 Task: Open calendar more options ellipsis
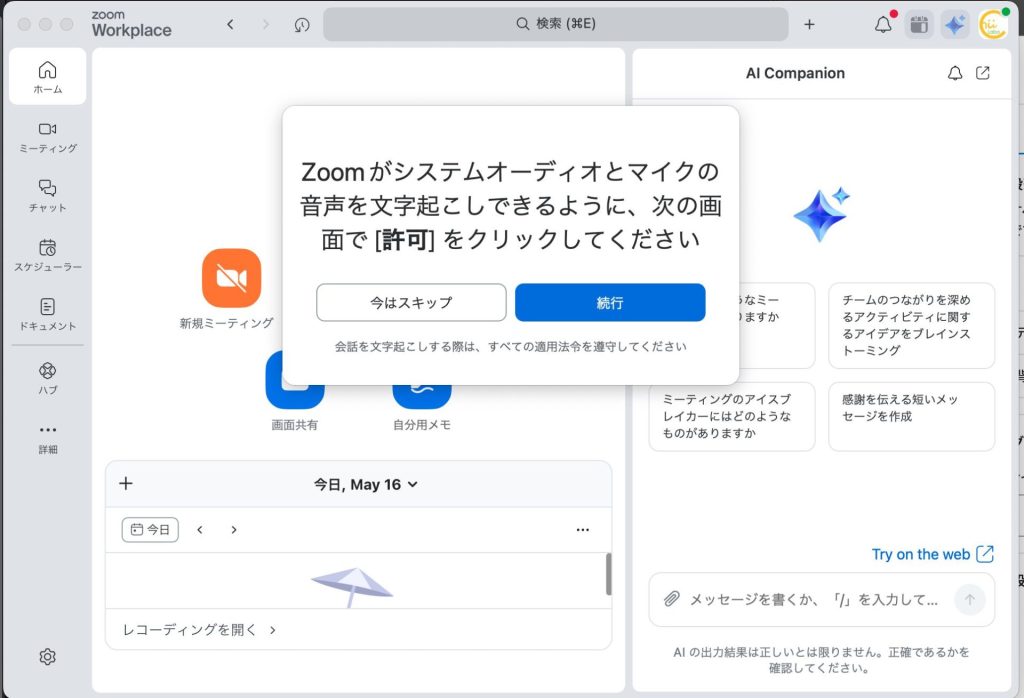tap(583, 530)
